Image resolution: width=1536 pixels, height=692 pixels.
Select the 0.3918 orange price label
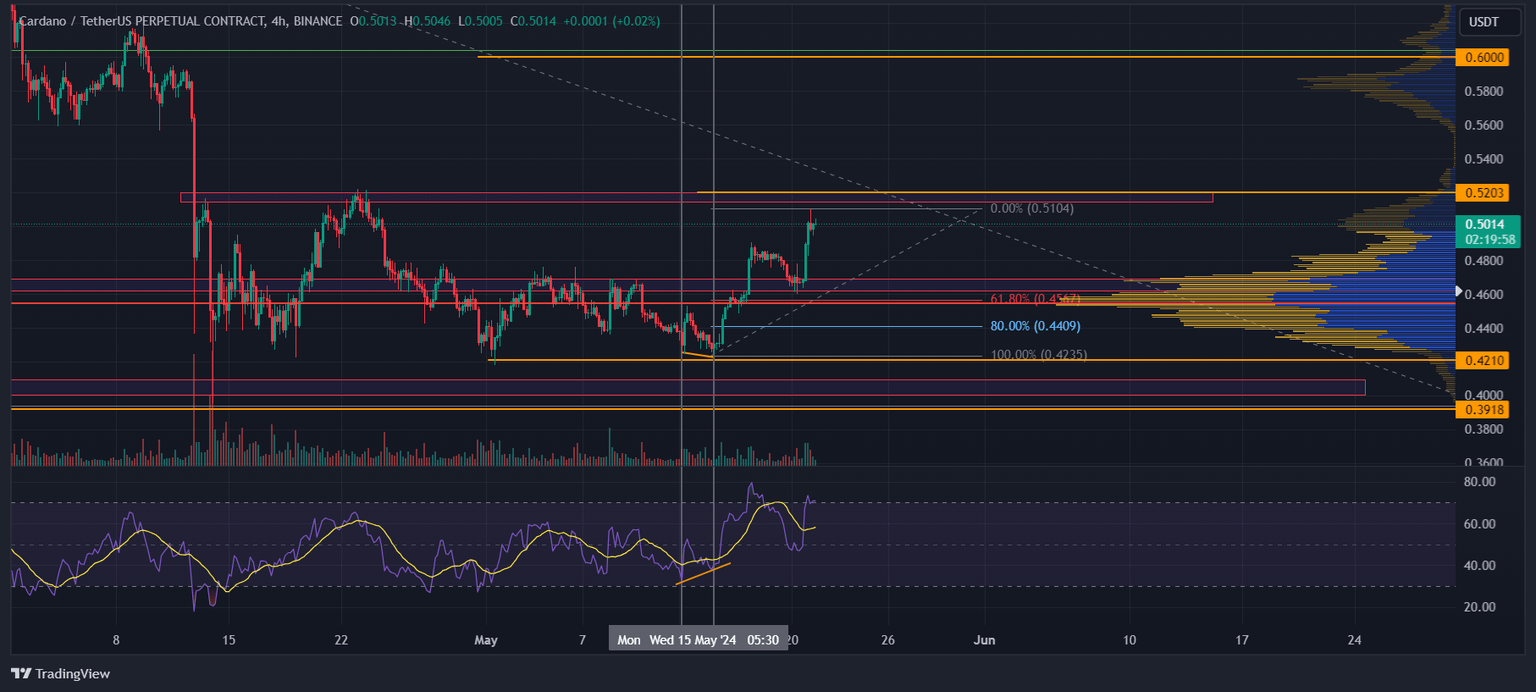1483,409
